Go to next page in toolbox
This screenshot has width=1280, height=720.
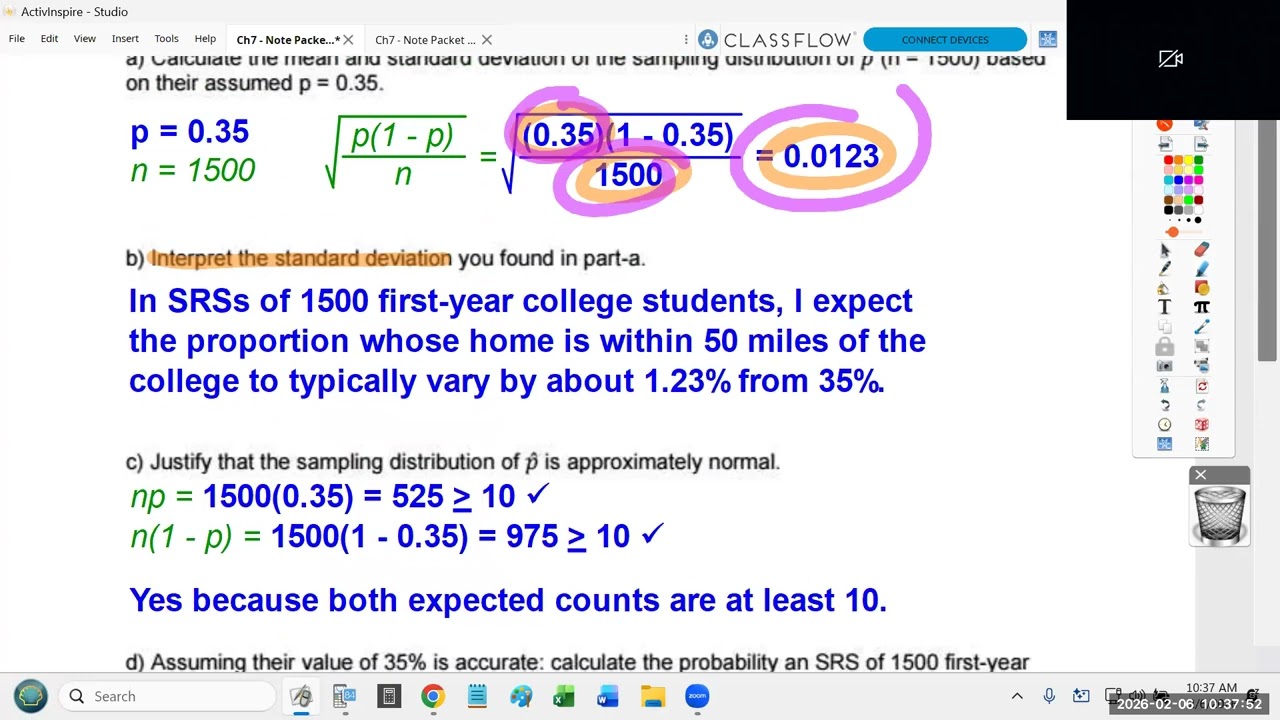point(1201,144)
